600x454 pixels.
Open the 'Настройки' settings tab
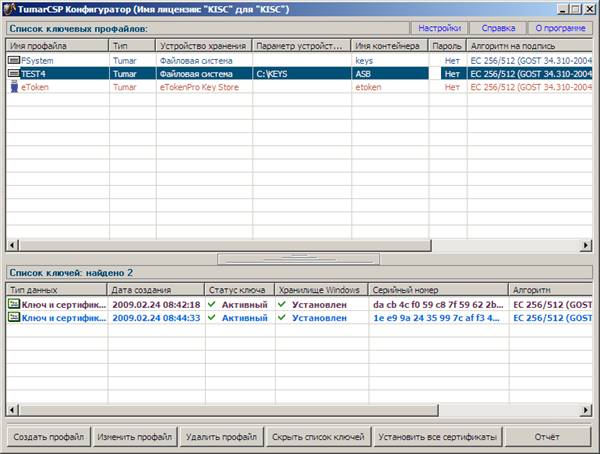(439, 29)
